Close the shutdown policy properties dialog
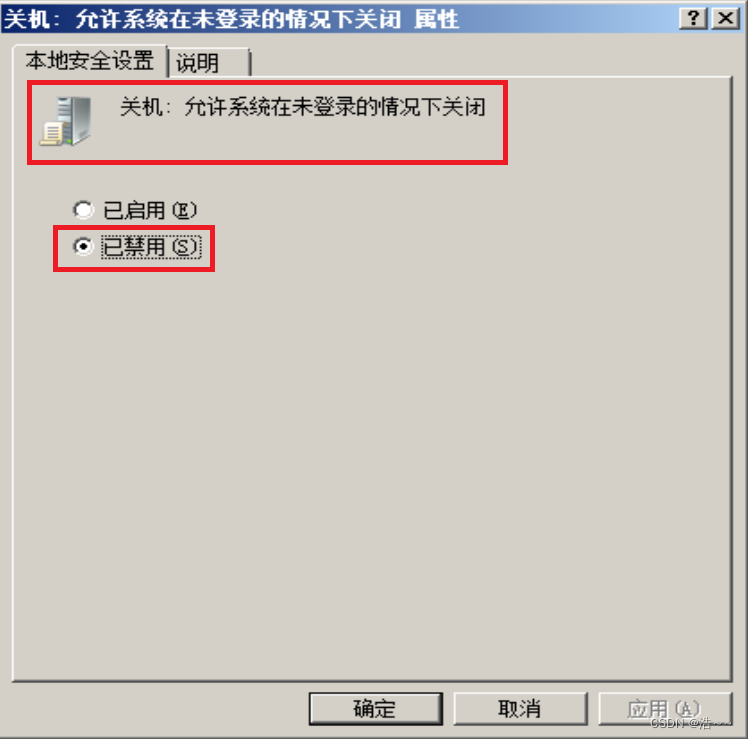Image resolution: width=748 pixels, height=739 pixels. tap(726, 18)
